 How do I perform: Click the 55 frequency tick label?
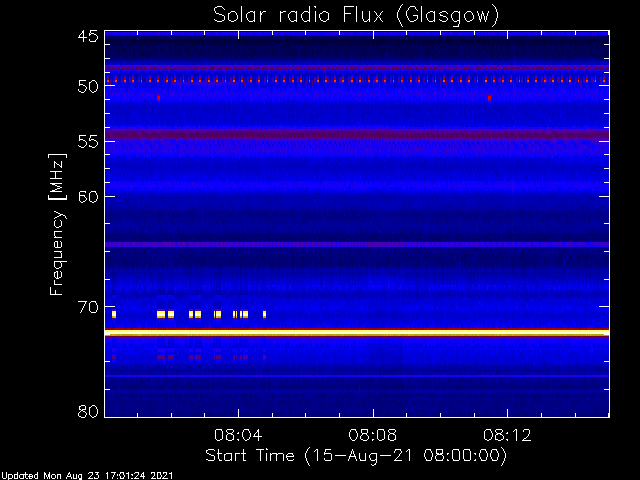pyautogui.click(x=88, y=141)
